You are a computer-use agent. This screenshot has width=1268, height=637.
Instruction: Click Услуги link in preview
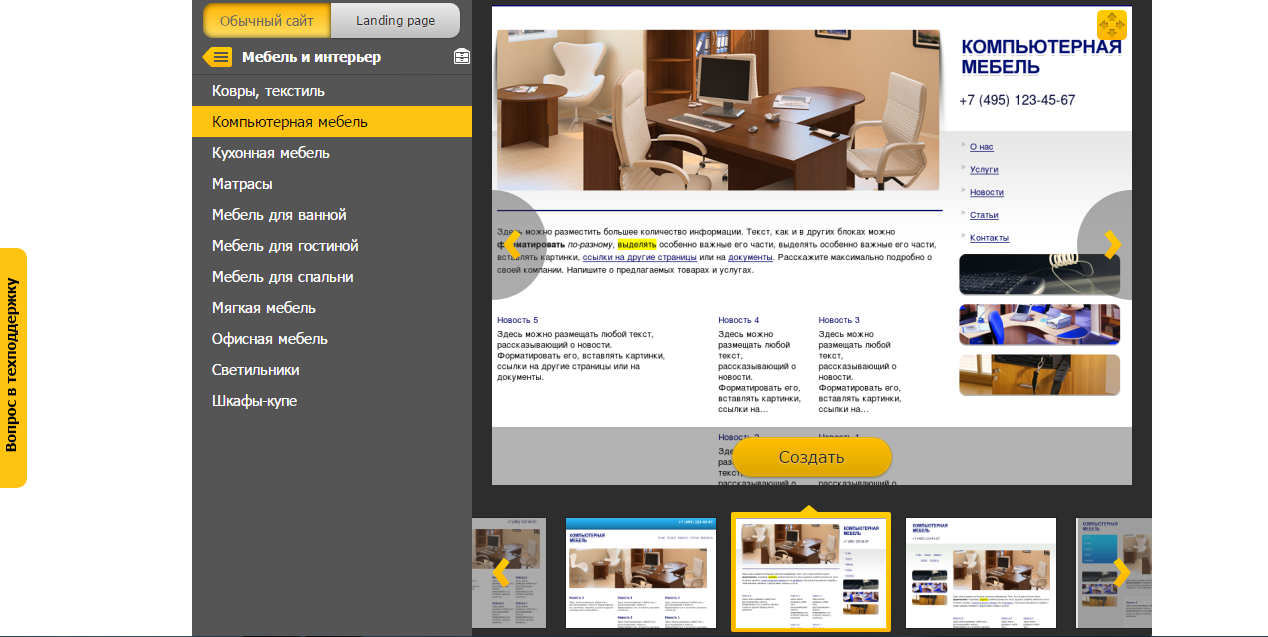(984, 170)
